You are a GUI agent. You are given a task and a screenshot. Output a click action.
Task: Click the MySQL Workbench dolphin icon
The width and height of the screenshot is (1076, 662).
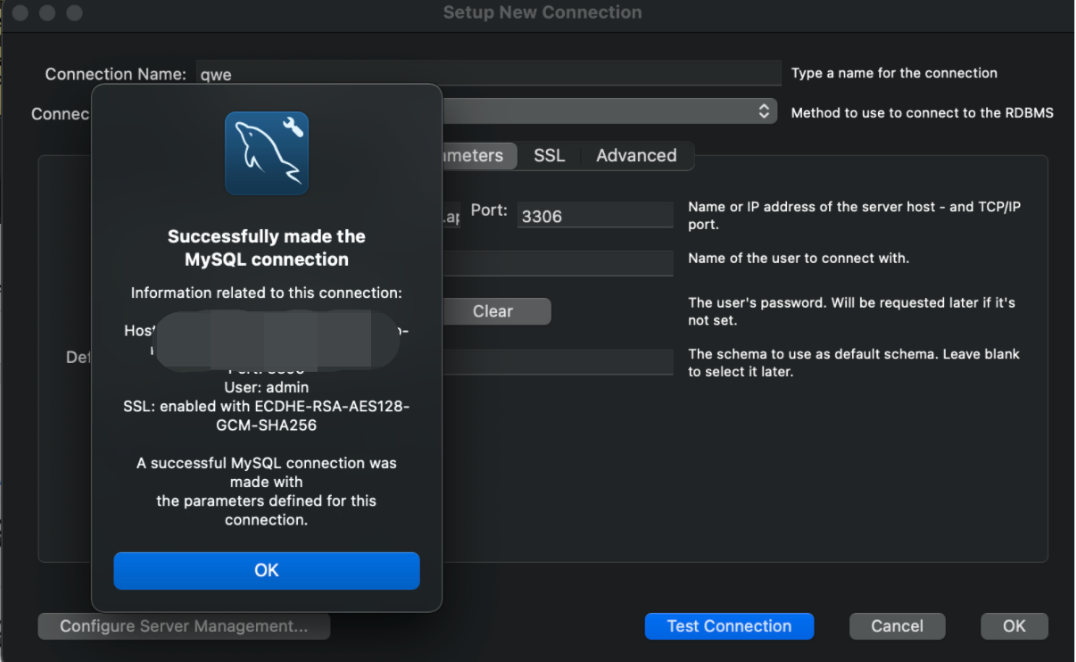click(267, 153)
